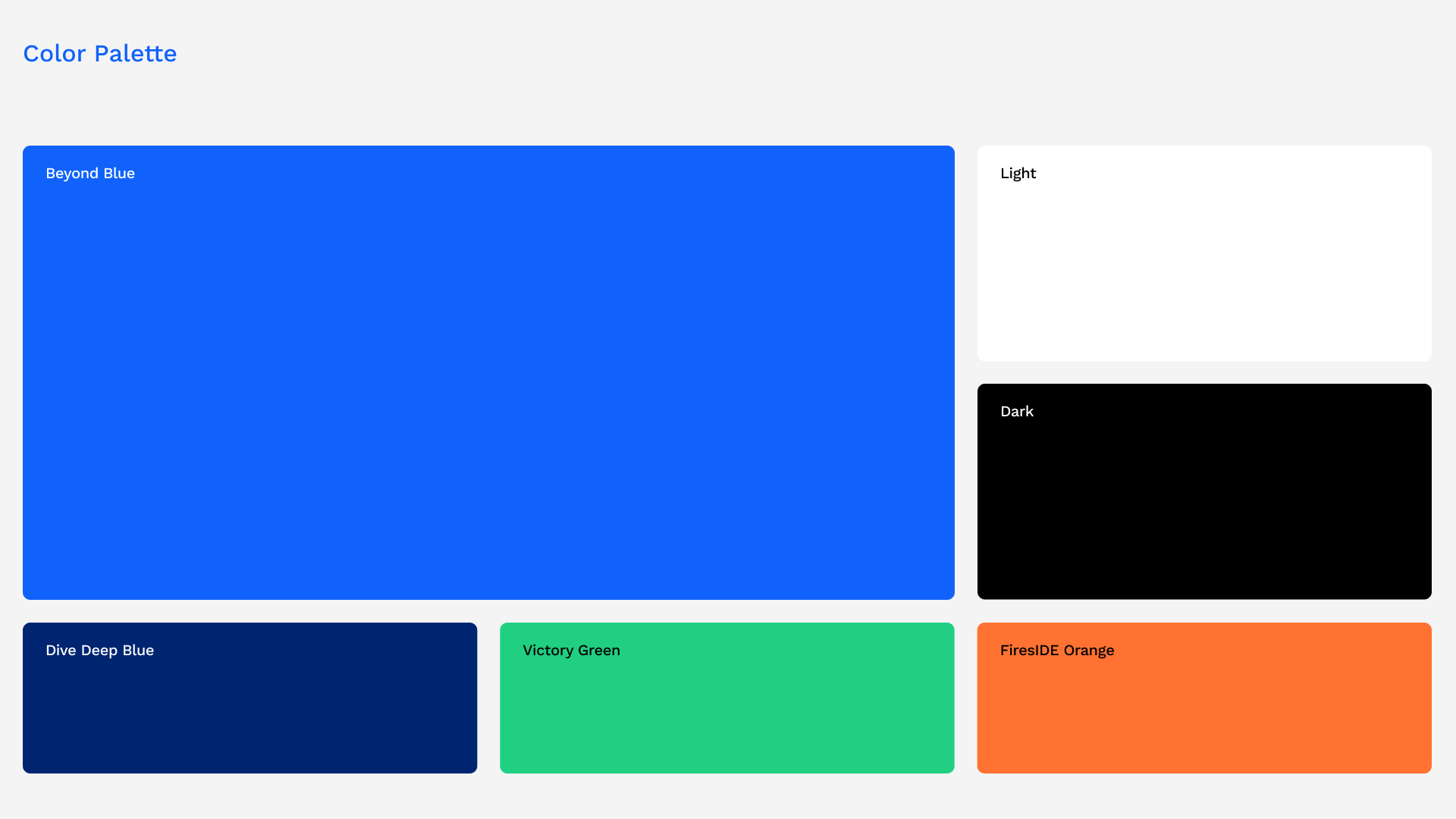1456x819 pixels.
Task: Click the Dive Deep Blue swatch
Action: 249,713
